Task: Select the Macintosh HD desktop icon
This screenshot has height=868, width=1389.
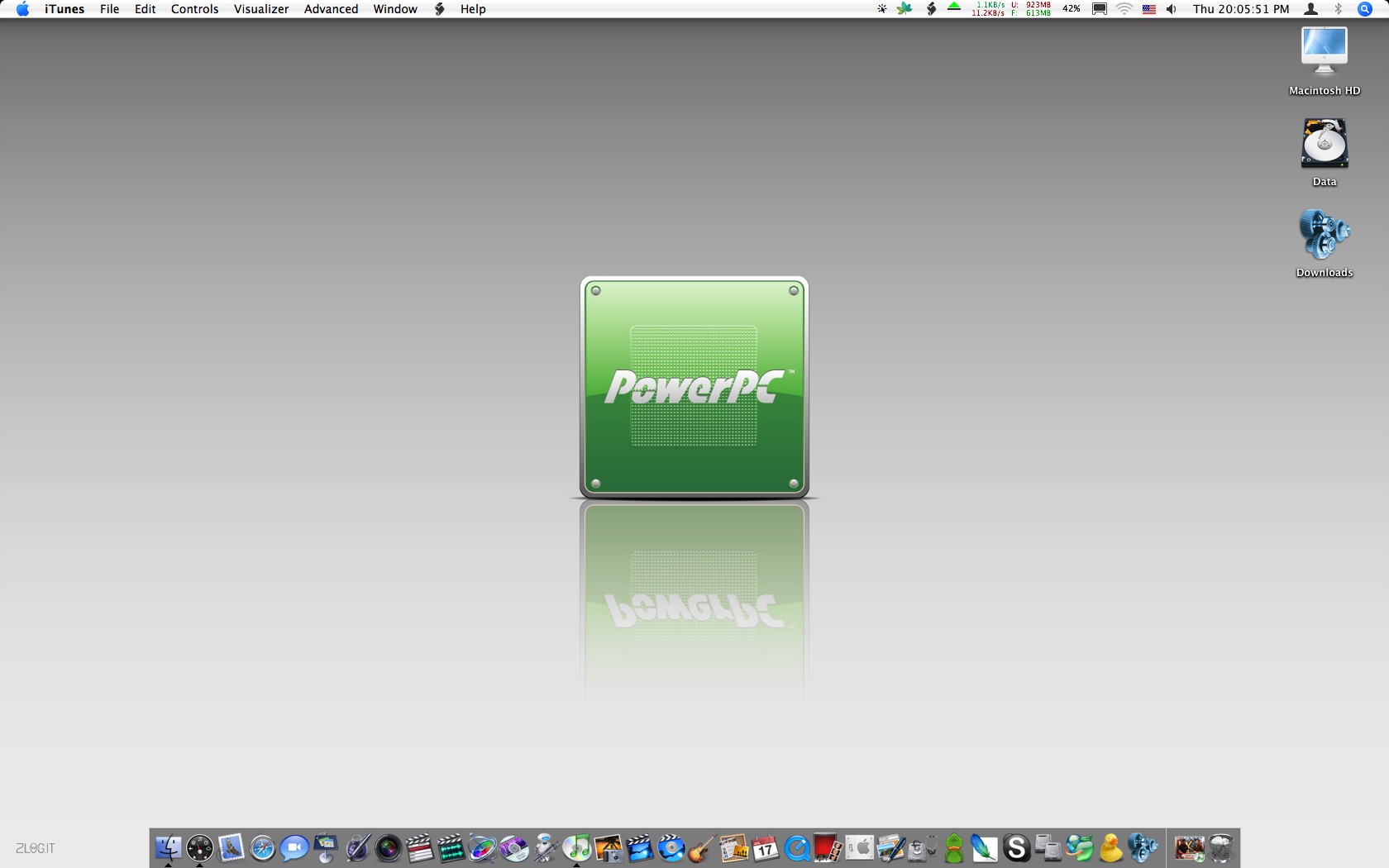Action: pyautogui.click(x=1325, y=61)
